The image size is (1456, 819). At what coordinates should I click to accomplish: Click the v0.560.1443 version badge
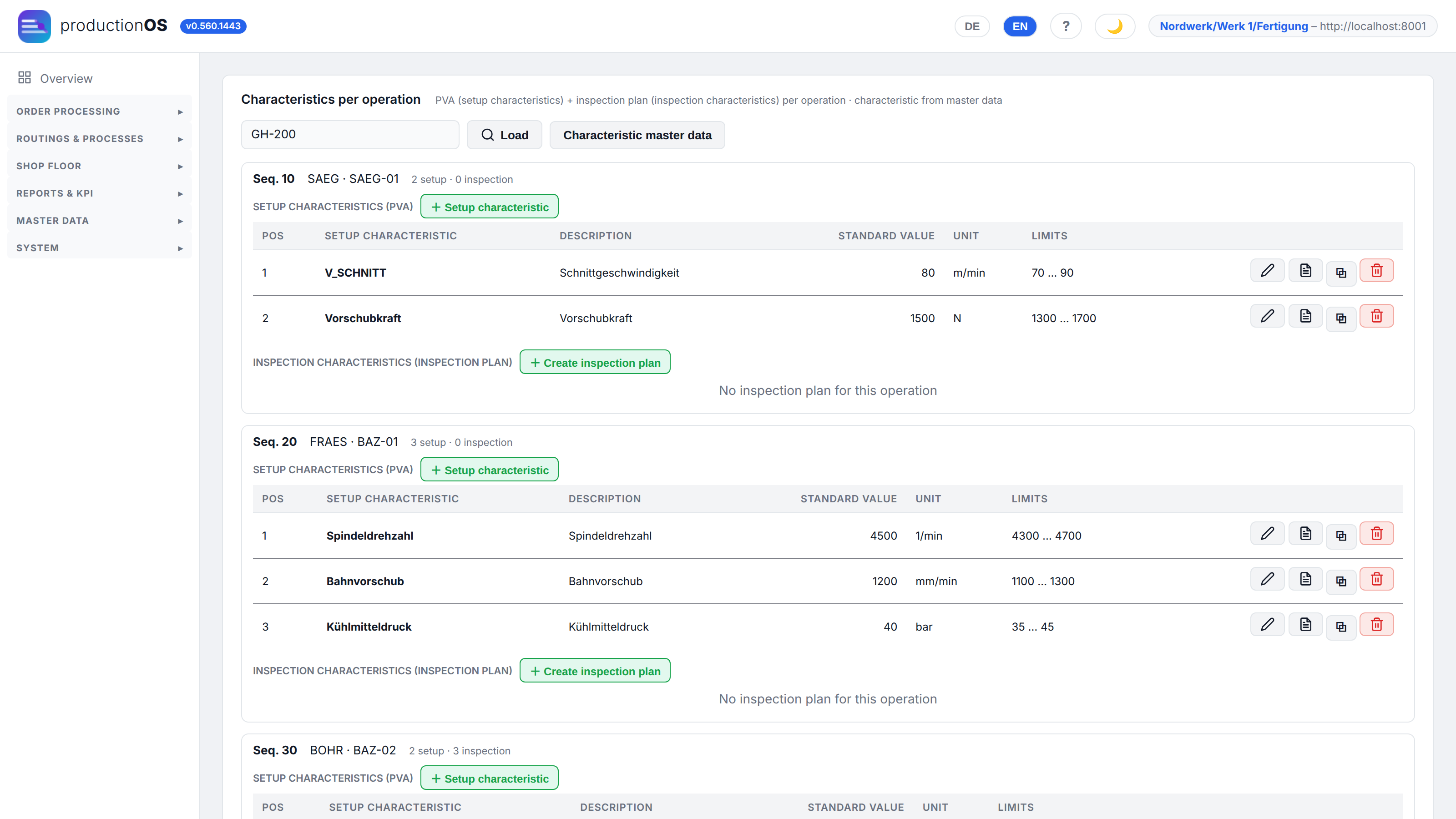tap(213, 26)
